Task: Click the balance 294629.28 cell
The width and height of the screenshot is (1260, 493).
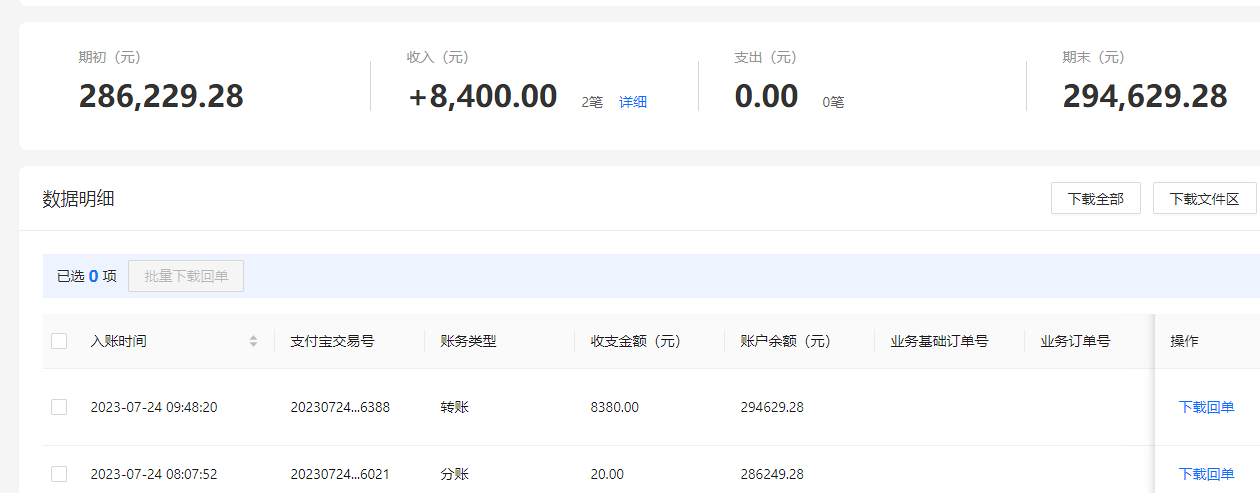Action: tap(772, 407)
